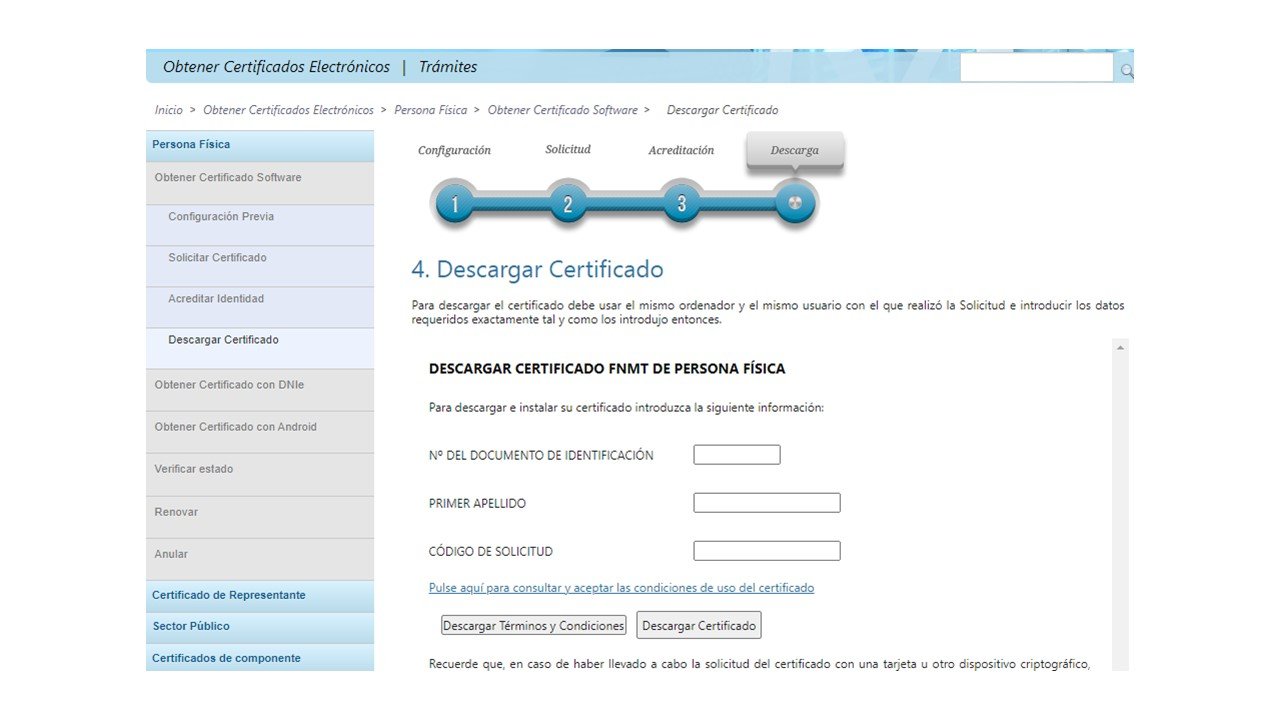Open Trámites in the header
The width and height of the screenshot is (1280, 720).
(x=448, y=67)
